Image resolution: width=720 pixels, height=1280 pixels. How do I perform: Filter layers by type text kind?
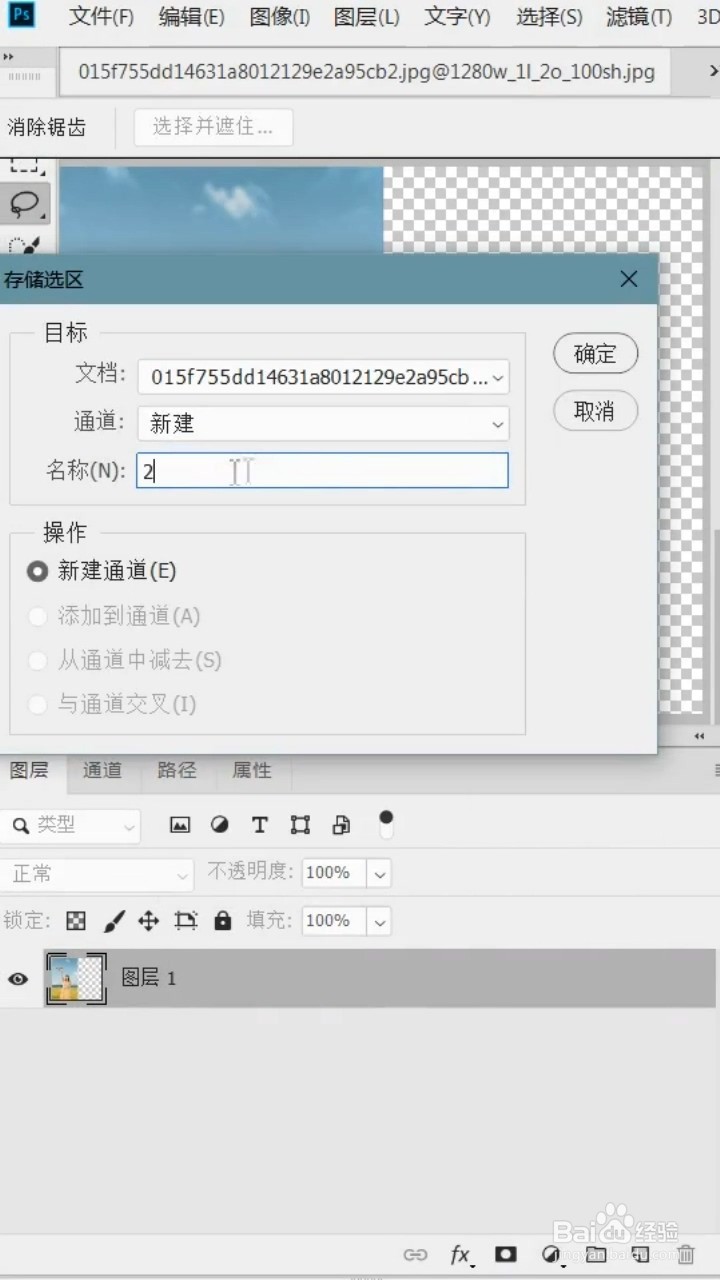(x=260, y=825)
